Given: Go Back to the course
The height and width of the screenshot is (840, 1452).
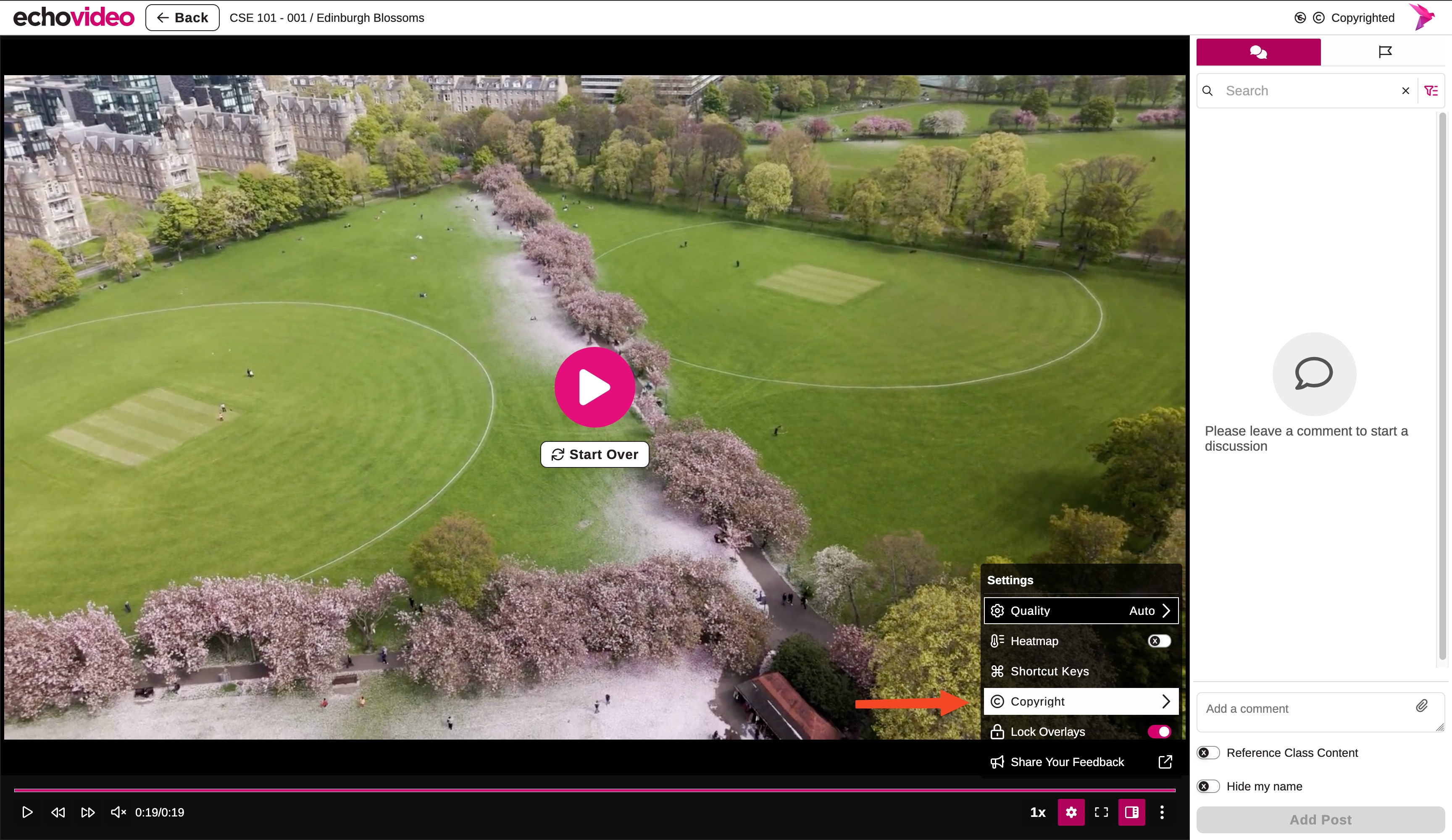Looking at the screenshot, I should point(182,18).
